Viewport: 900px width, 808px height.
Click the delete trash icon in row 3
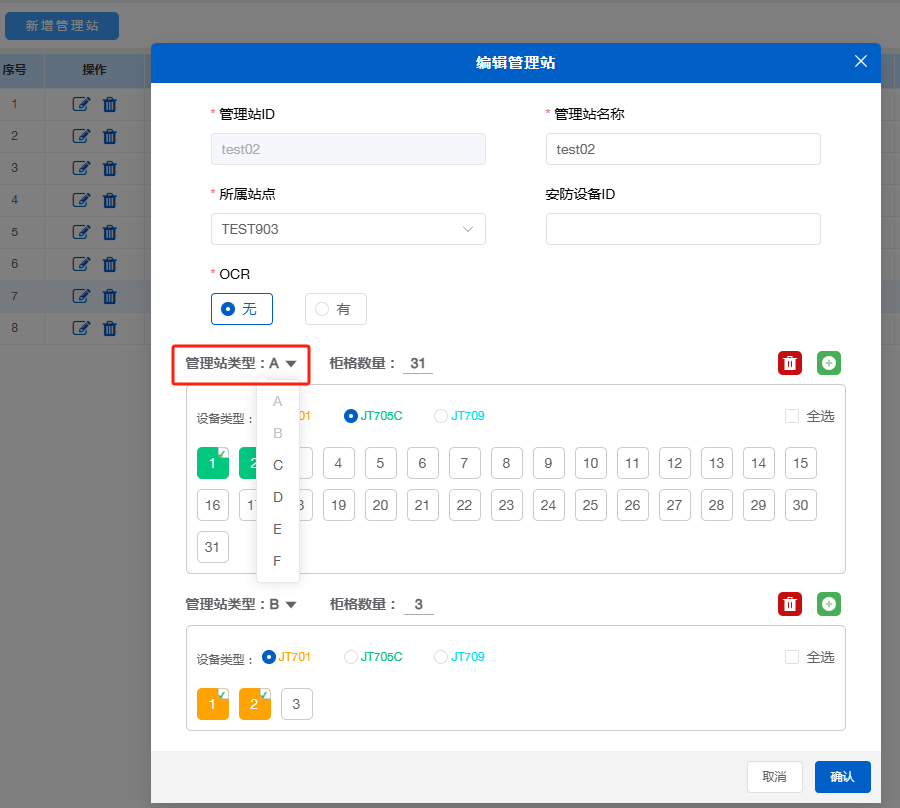point(109,169)
